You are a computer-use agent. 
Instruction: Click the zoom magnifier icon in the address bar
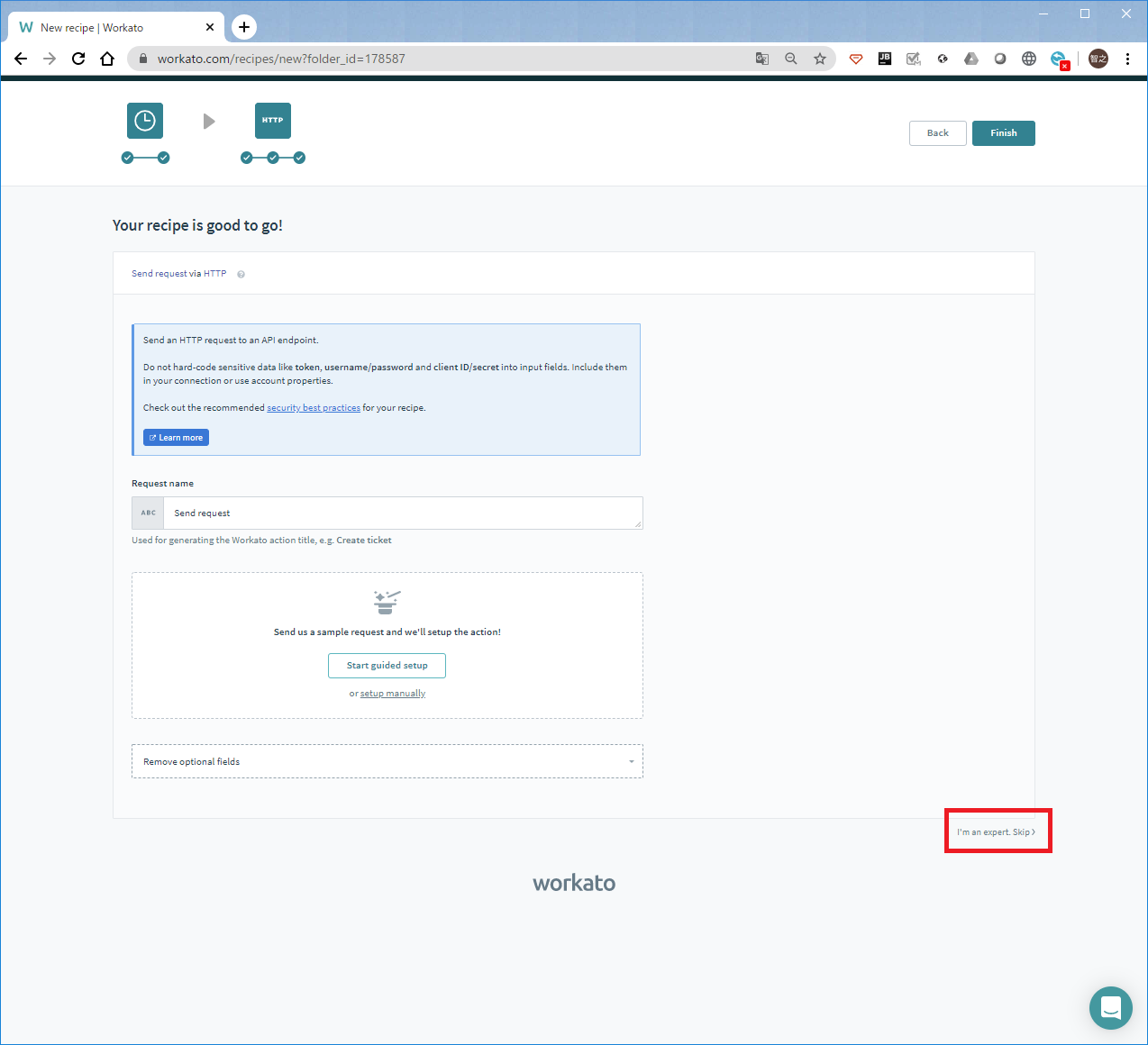[x=791, y=59]
